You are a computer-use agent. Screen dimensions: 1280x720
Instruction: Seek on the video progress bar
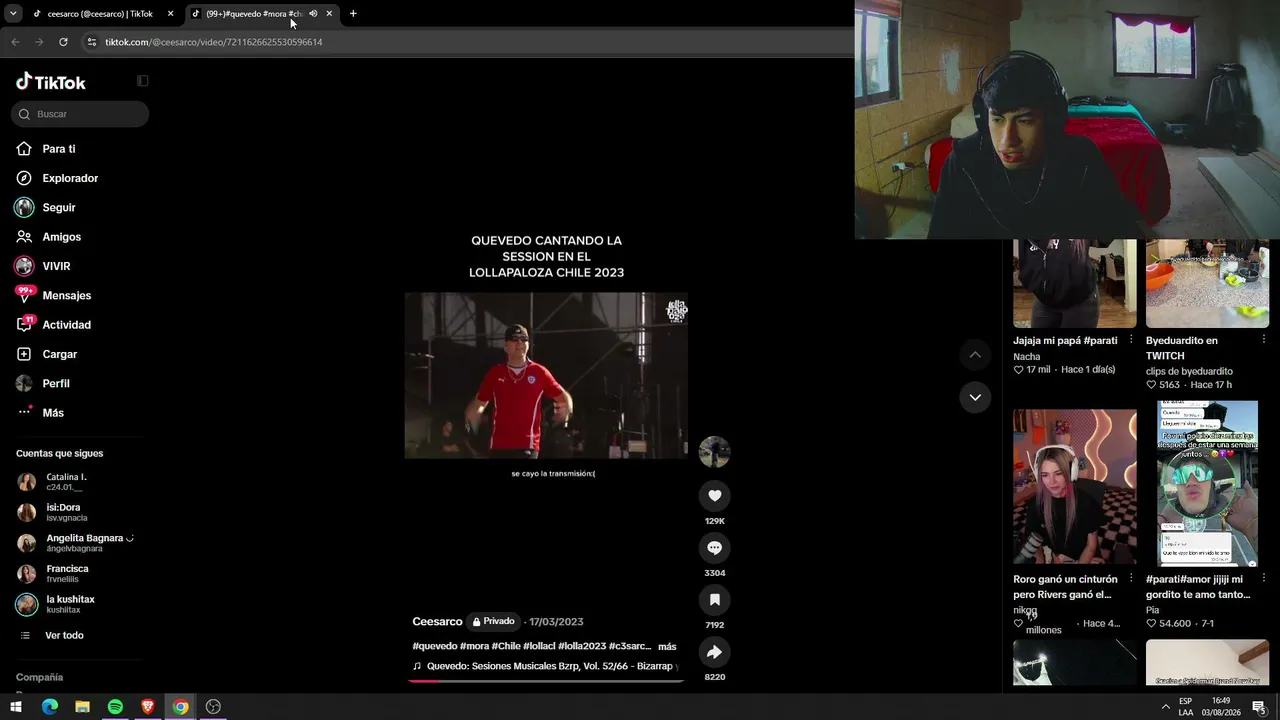coord(546,680)
